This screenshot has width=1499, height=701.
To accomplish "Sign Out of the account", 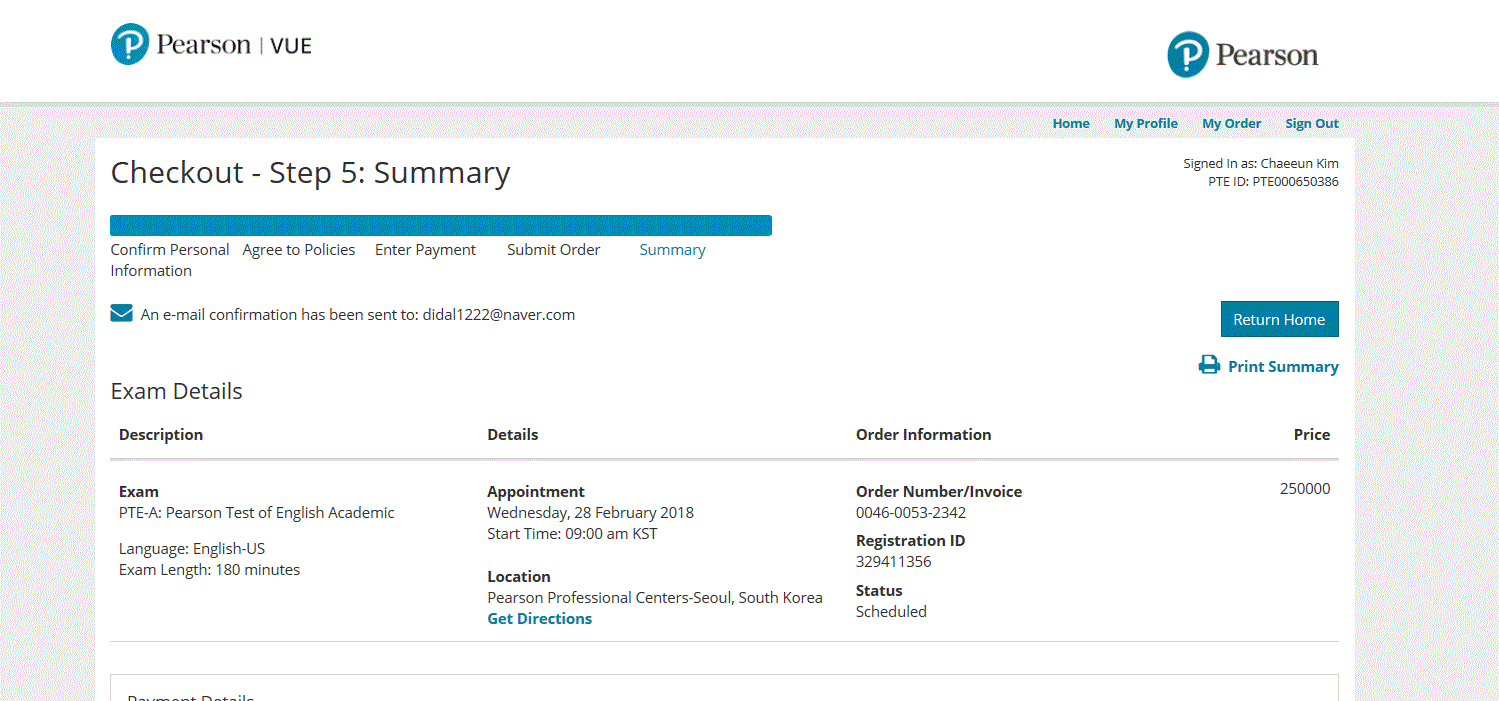I will 1311,123.
